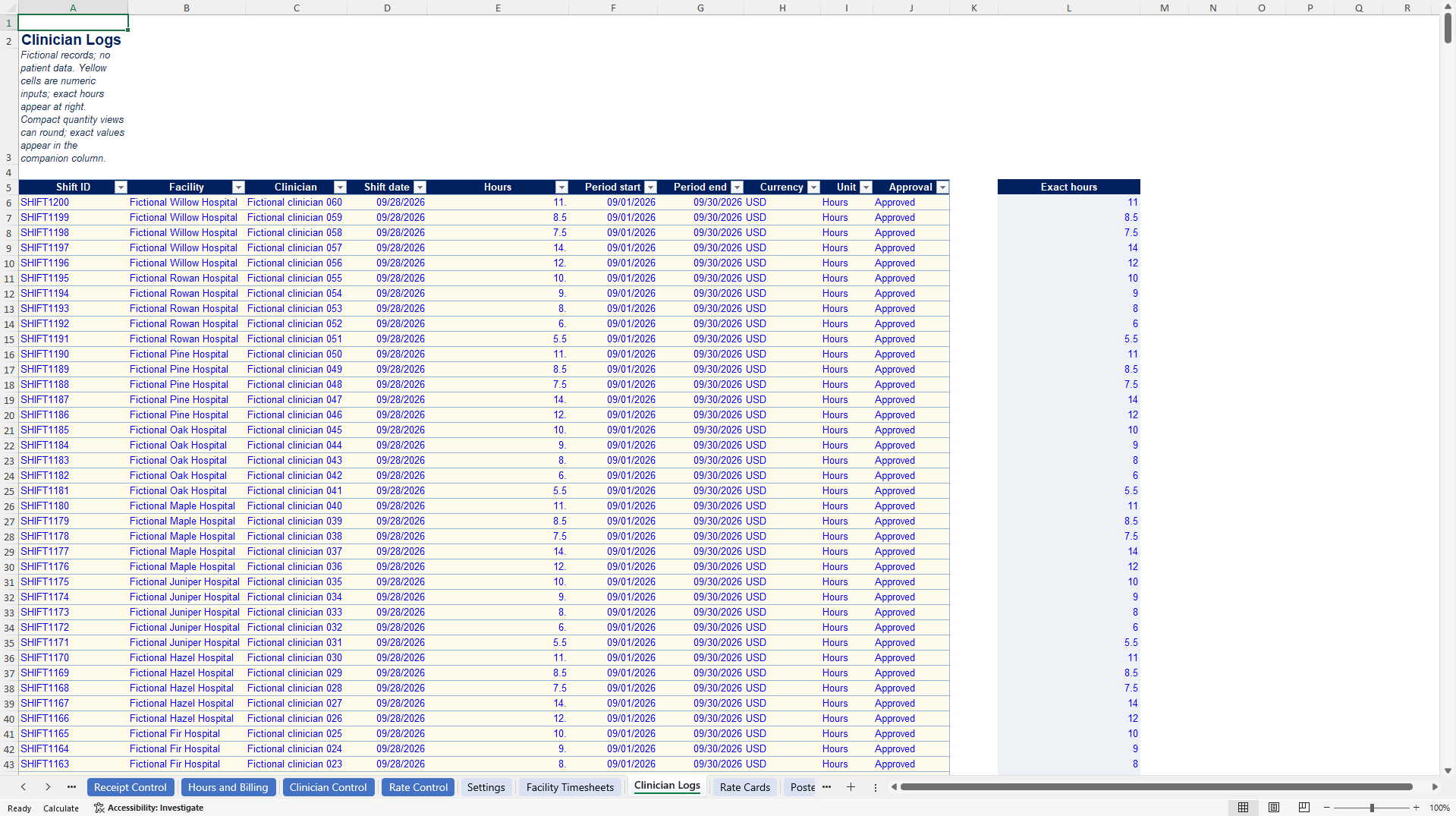Select cell SHIFT1200
The image size is (1456, 816).
[x=73, y=203]
